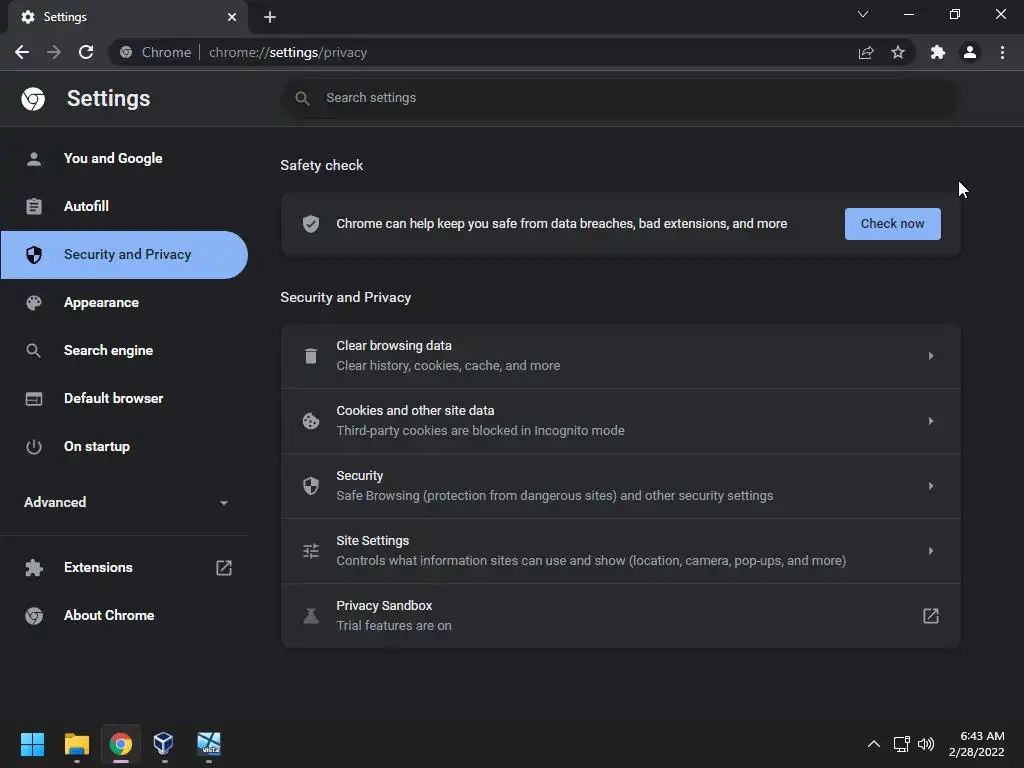Click the network icon in system tray
This screenshot has width=1024, height=768.
(x=902, y=744)
